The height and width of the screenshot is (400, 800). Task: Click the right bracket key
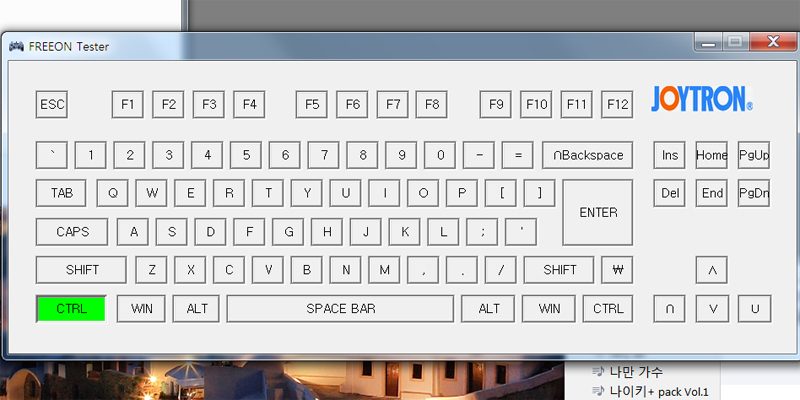point(539,193)
